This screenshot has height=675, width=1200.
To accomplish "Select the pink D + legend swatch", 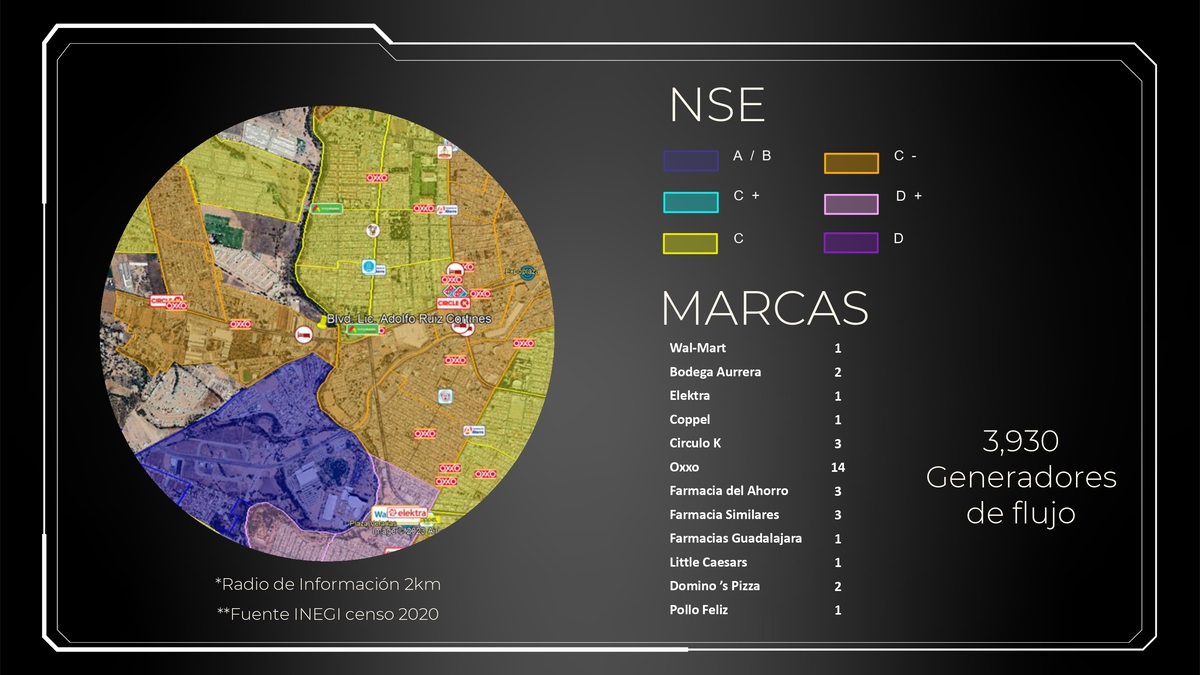I will [x=851, y=203].
